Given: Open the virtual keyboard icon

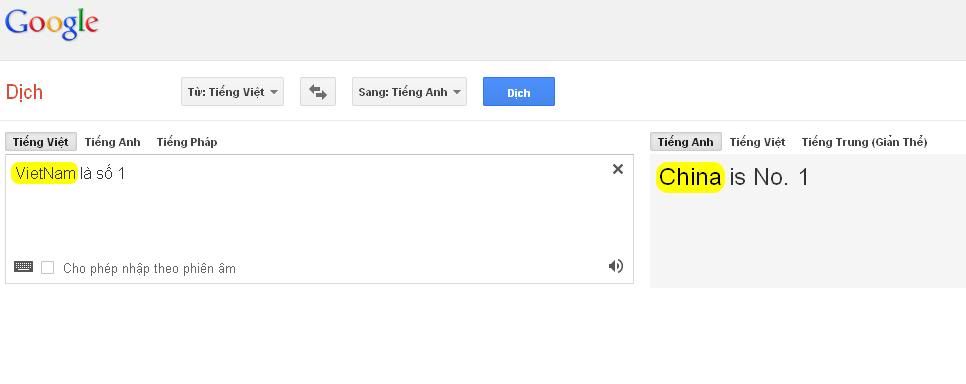Looking at the screenshot, I should 23,267.
